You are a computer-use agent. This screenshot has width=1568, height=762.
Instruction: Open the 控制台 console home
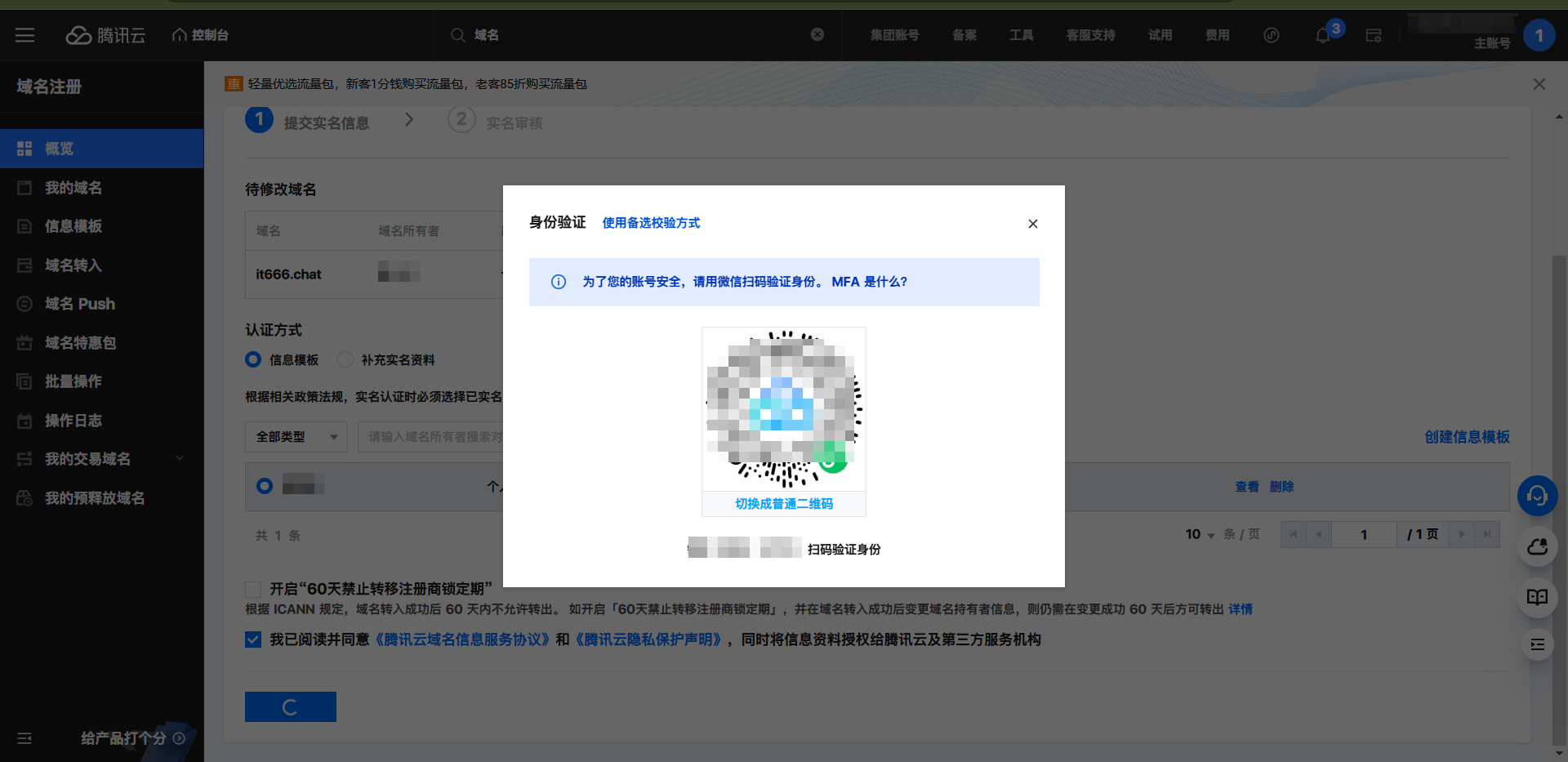click(200, 35)
